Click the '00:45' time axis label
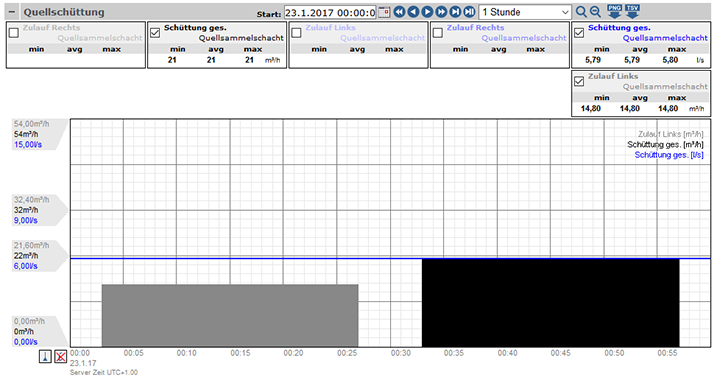Viewport: 720px width, 380px height. point(561,353)
